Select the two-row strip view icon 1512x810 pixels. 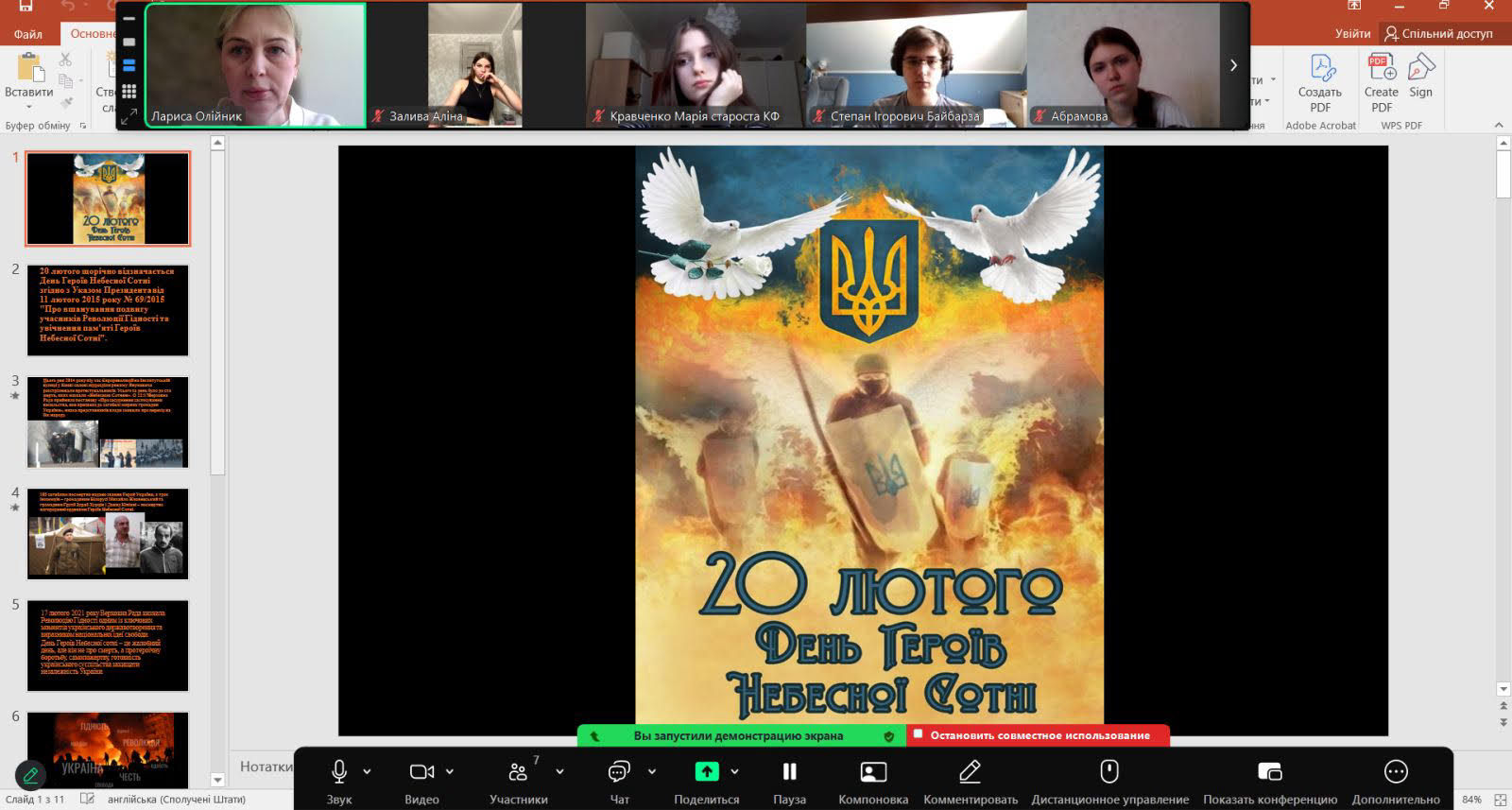[x=129, y=66]
